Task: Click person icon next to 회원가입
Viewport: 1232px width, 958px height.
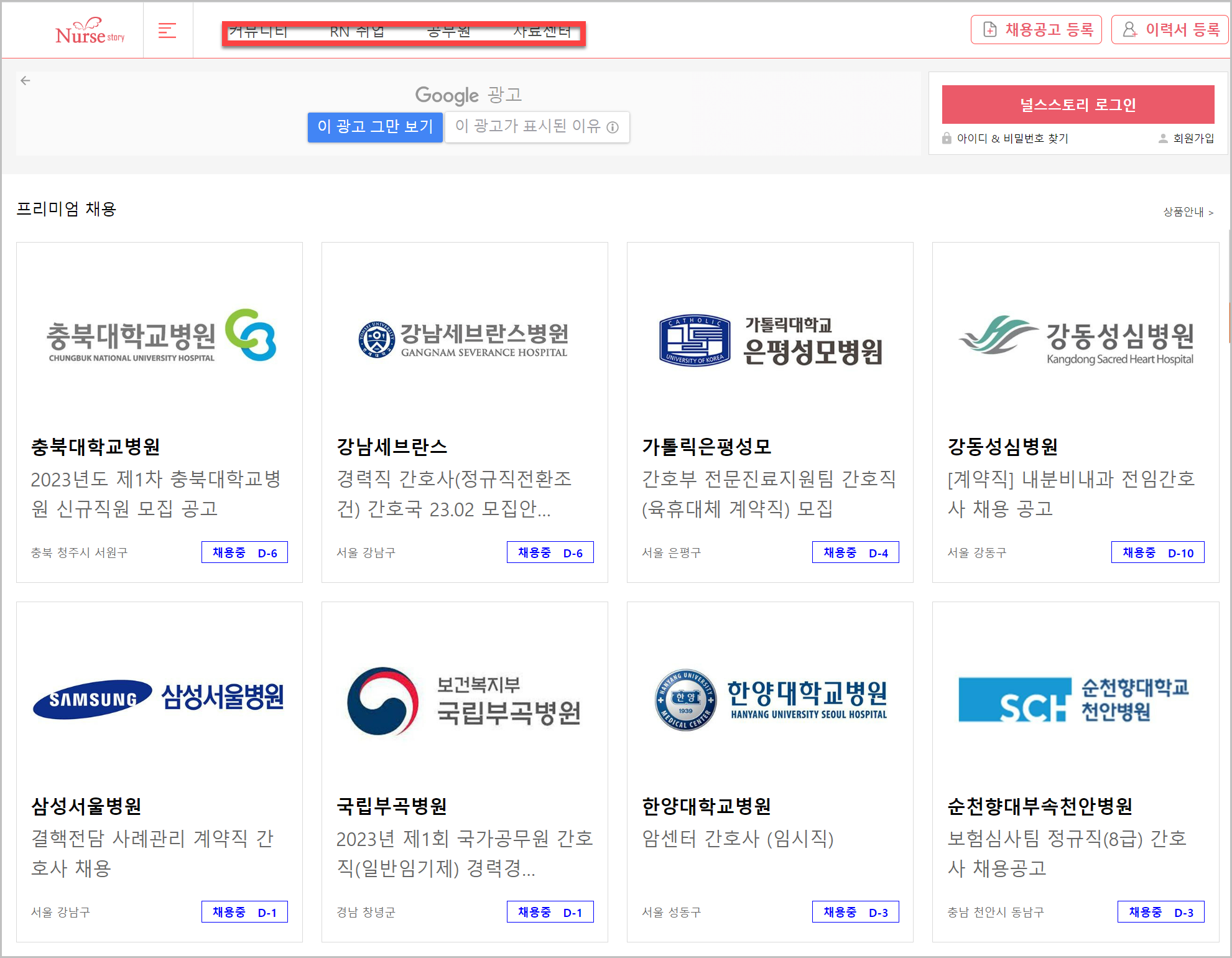Action: (x=1162, y=138)
